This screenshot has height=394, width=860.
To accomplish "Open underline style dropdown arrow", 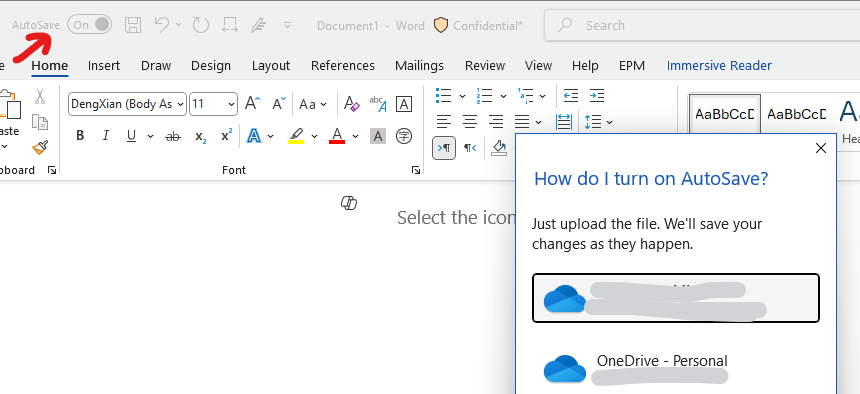I will point(150,136).
